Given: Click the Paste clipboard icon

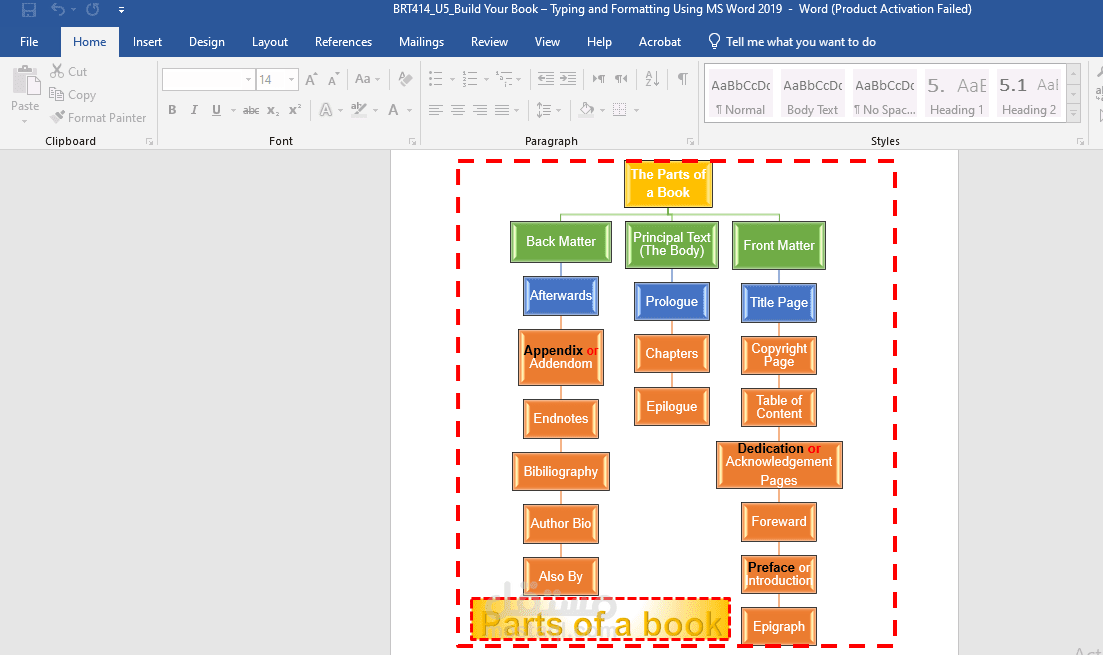Looking at the screenshot, I should point(26,80).
